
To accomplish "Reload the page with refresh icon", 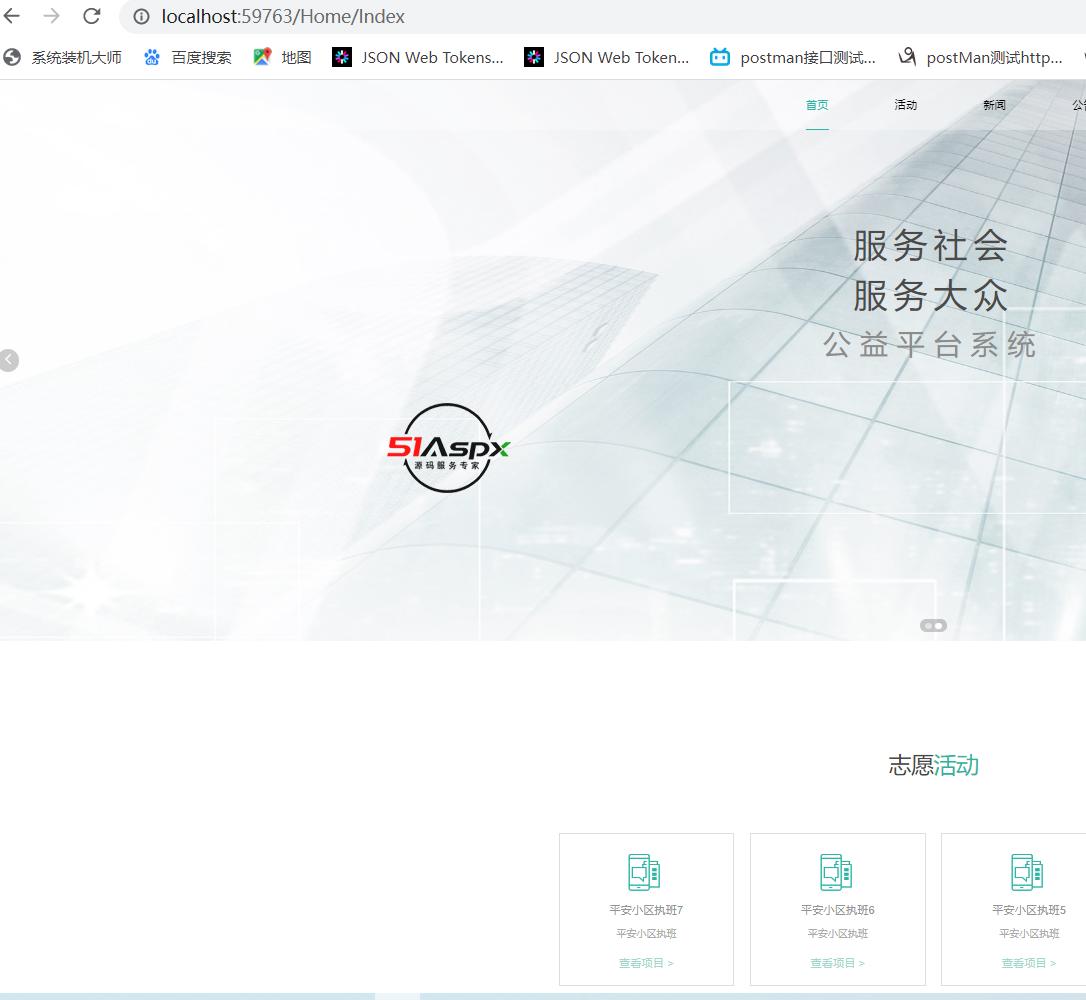I will point(91,16).
